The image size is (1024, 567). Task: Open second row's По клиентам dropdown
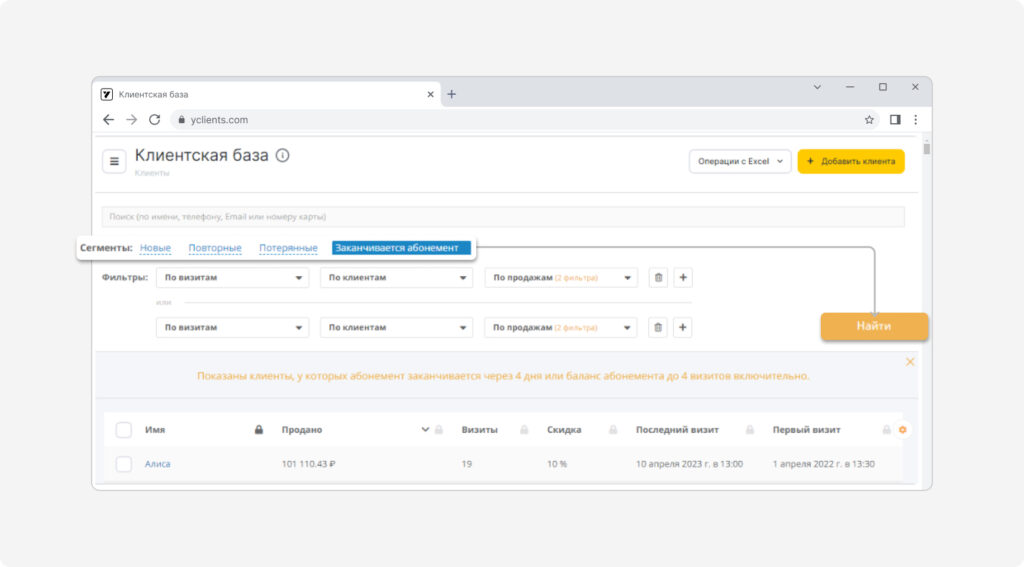coord(396,327)
